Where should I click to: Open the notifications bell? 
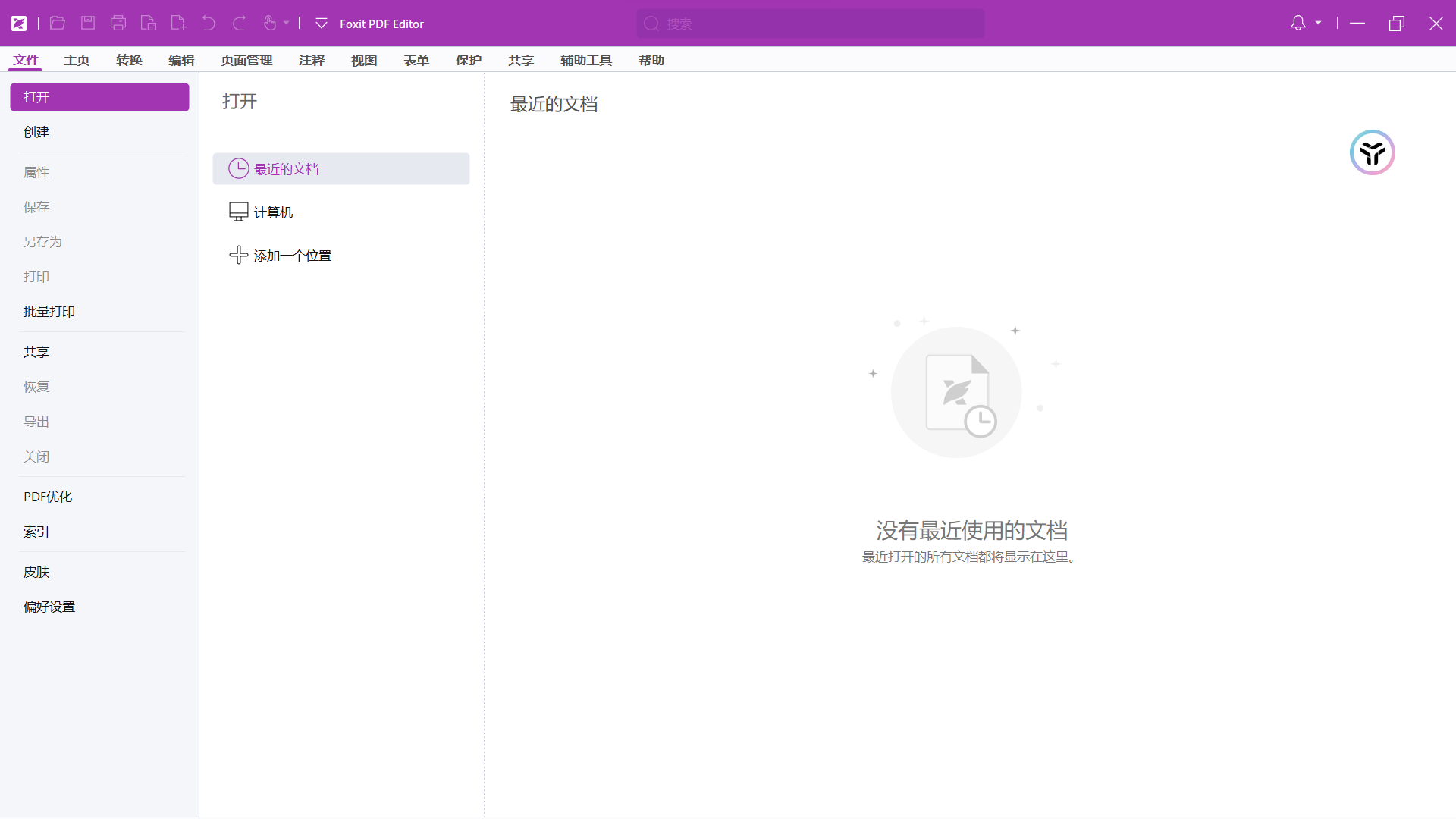click(x=1298, y=23)
